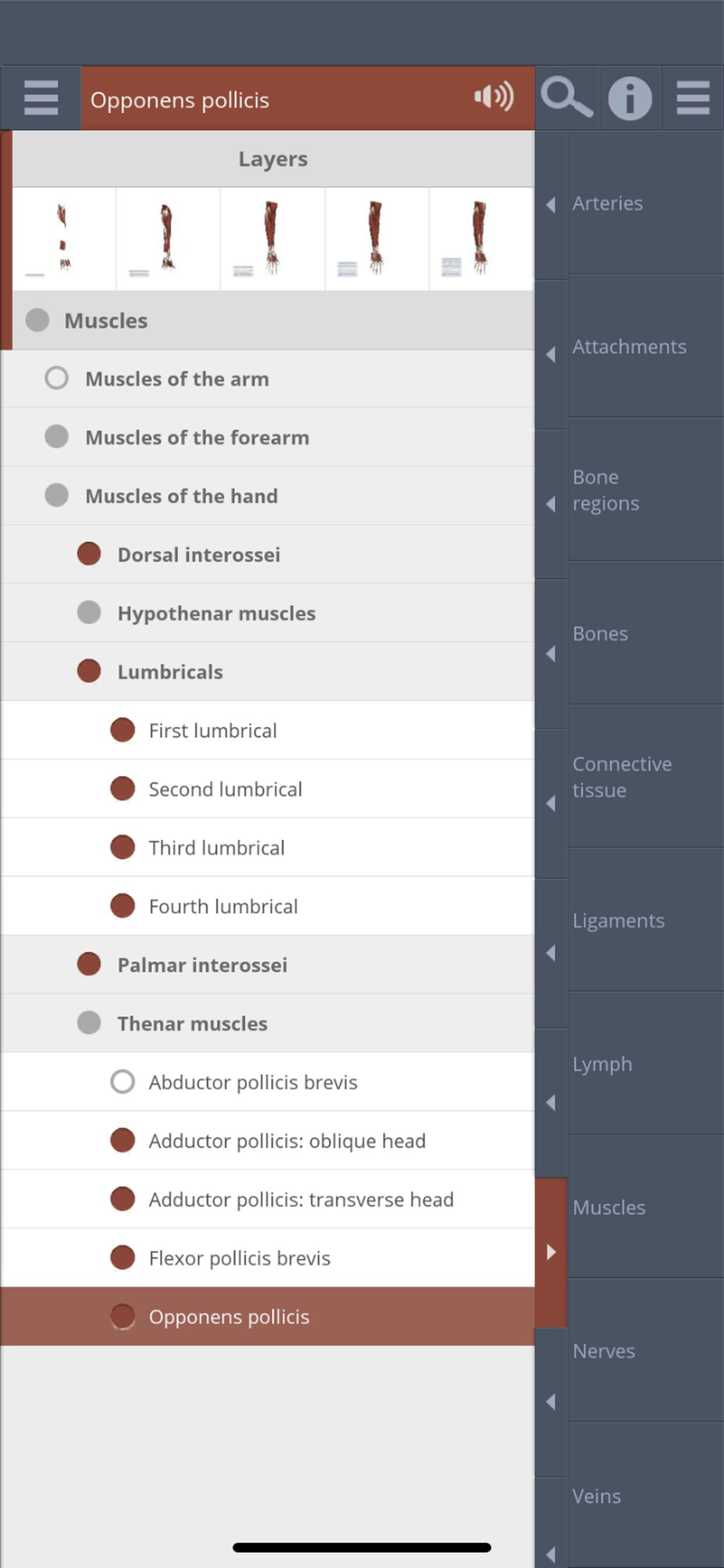Select the first layer thumbnail

coord(63,238)
